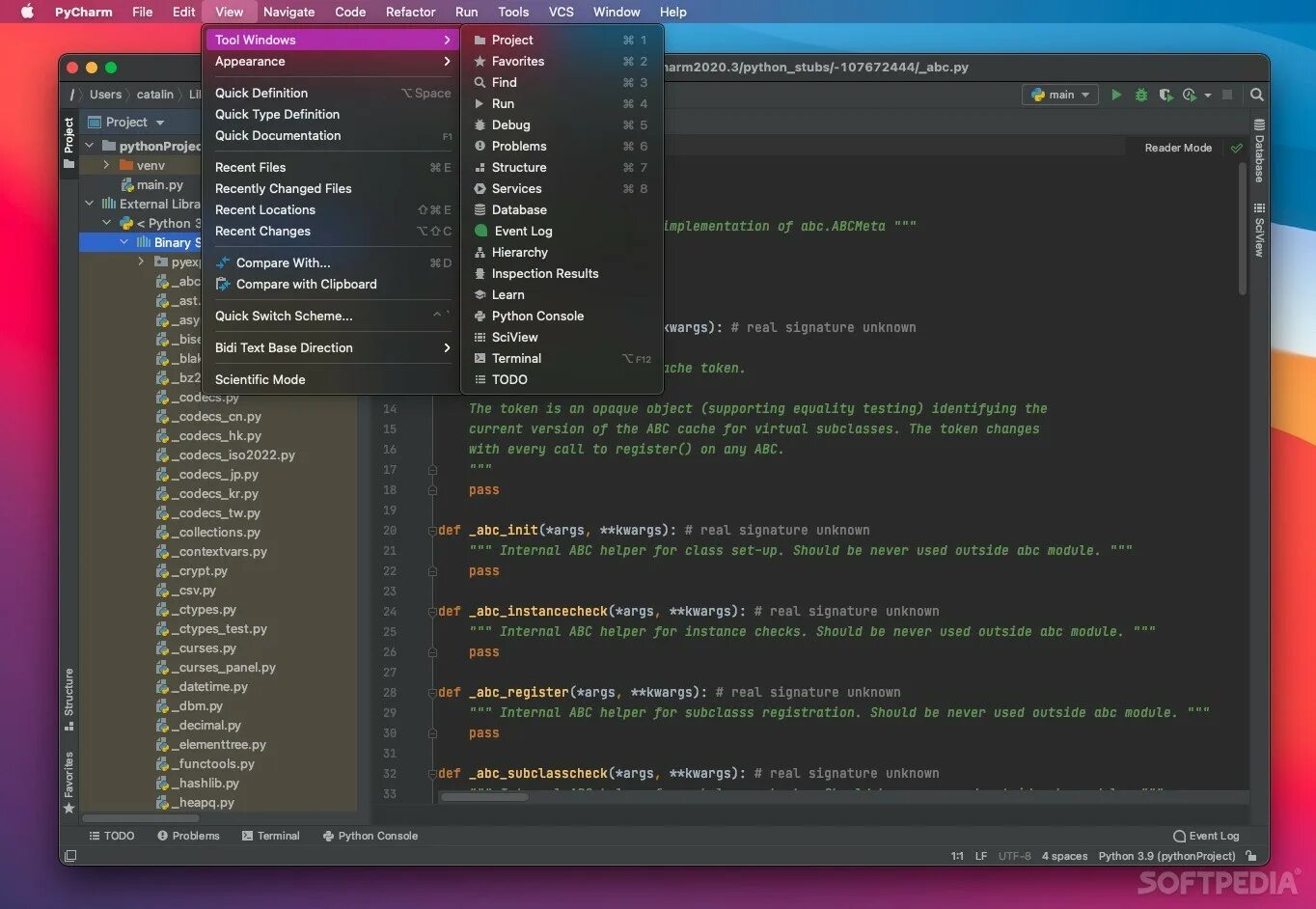Image resolution: width=1316 pixels, height=909 pixels.
Task: Click Reader Mode label in editor
Action: (x=1178, y=148)
